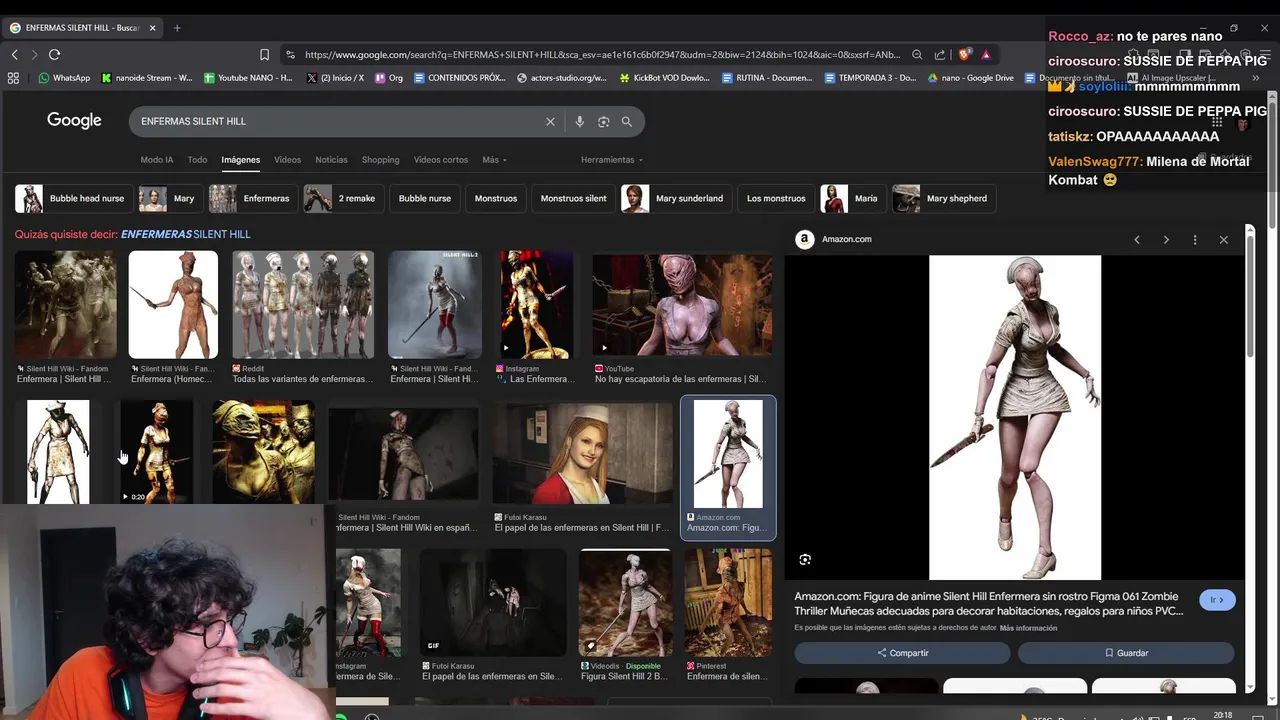Submit search using magnifier icon
This screenshot has height=720, width=1280.
pyautogui.click(x=627, y=122)
